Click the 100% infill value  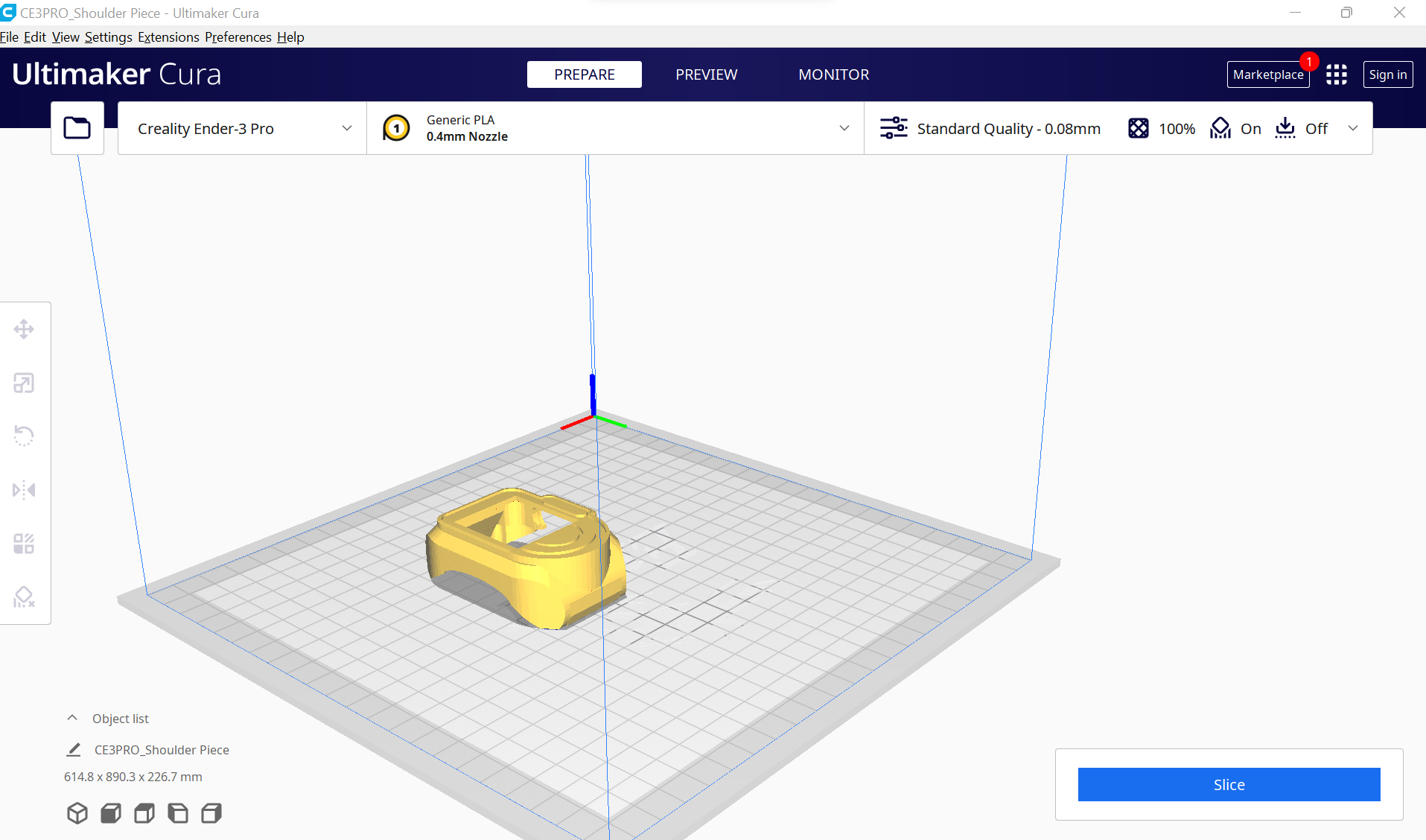pyautogui.click(x=1177, y=128)
